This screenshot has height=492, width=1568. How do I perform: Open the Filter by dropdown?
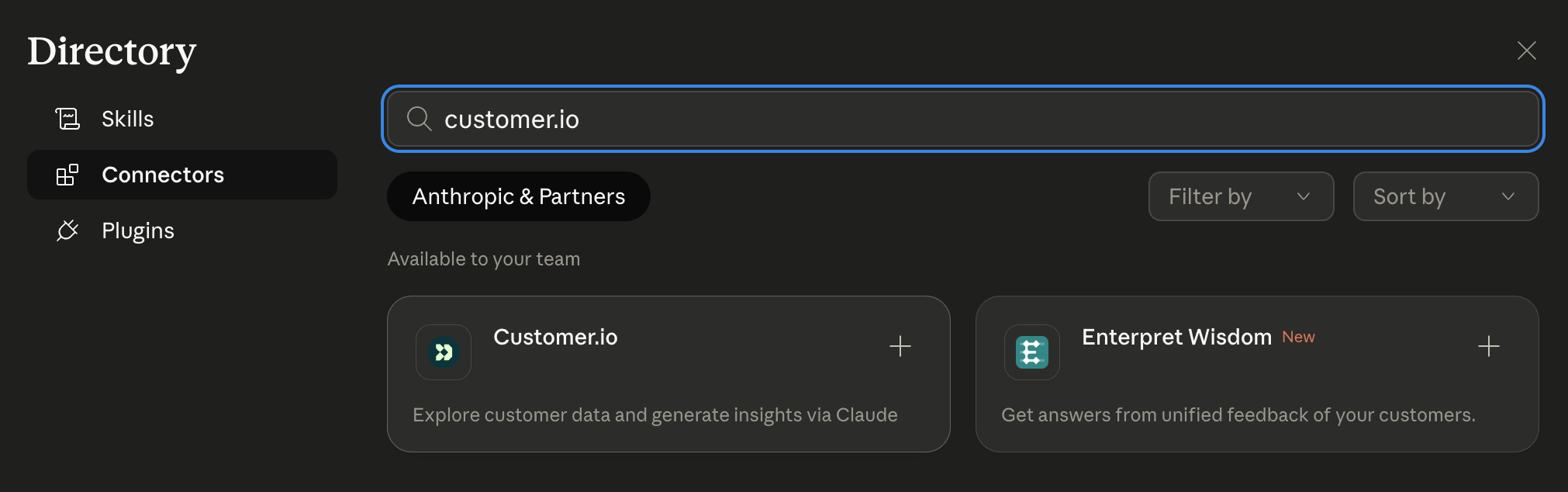[1241, 196]
